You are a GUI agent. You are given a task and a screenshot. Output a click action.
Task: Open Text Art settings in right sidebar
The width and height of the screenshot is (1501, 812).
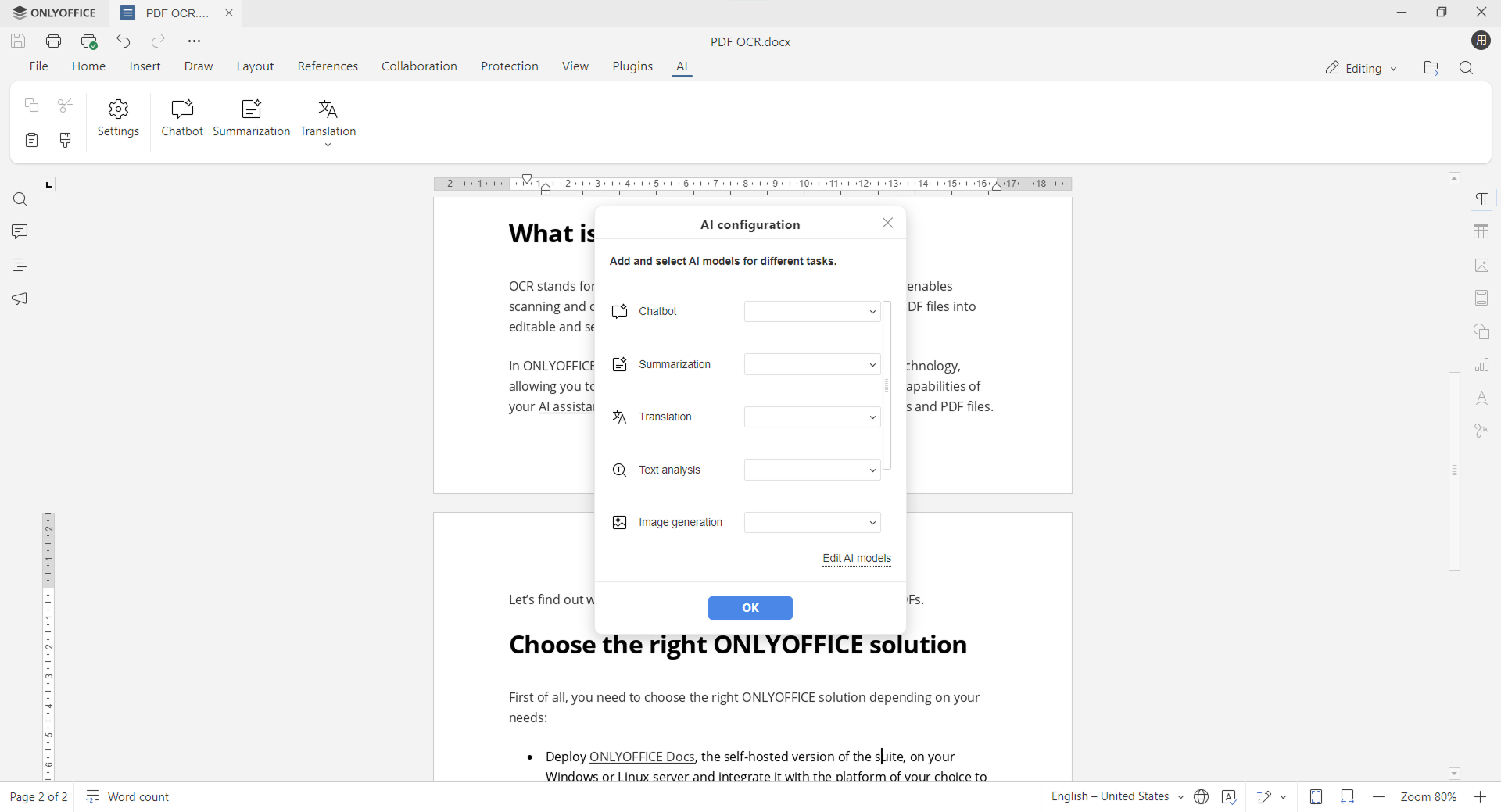coord(1482,399)
